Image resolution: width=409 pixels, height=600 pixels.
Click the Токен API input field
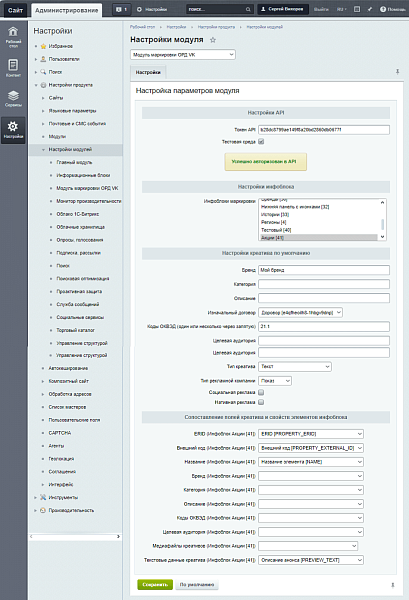coord(324,130)
